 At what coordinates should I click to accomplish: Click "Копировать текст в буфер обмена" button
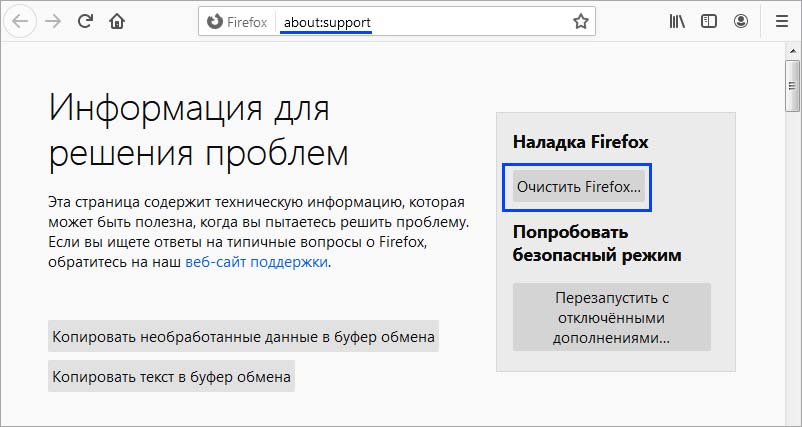[171, 376]
